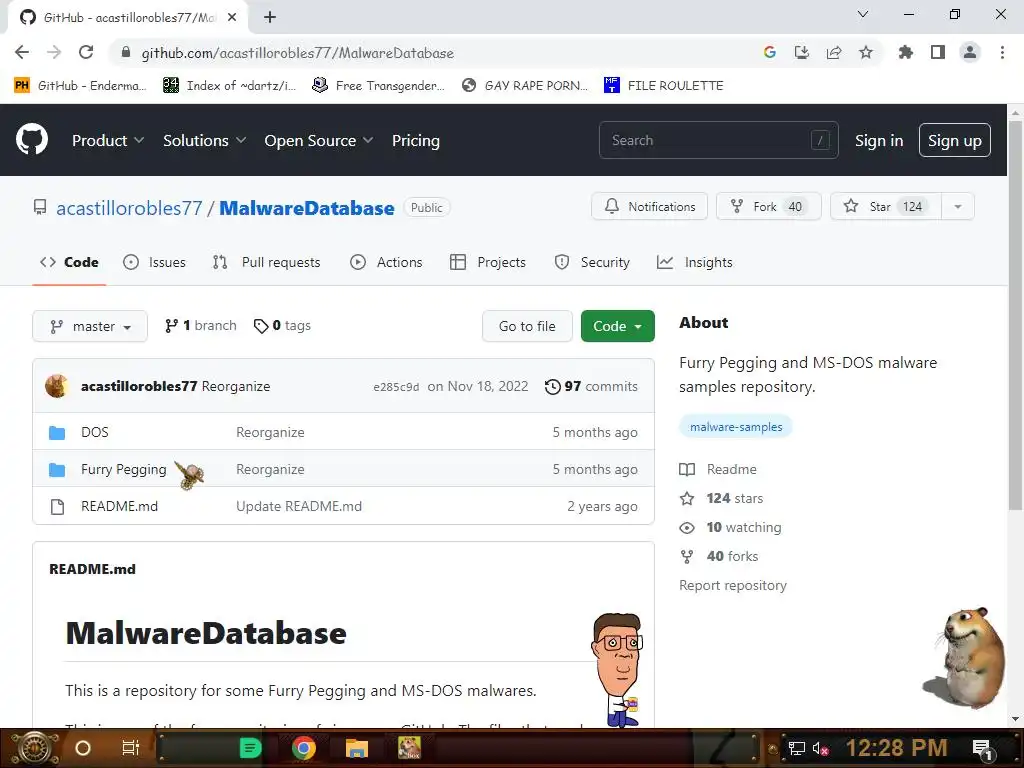Image resolution: width=1024 pixels, height=768 pixels.
Task: Click the Google icon in address bar
Action: 770,52
